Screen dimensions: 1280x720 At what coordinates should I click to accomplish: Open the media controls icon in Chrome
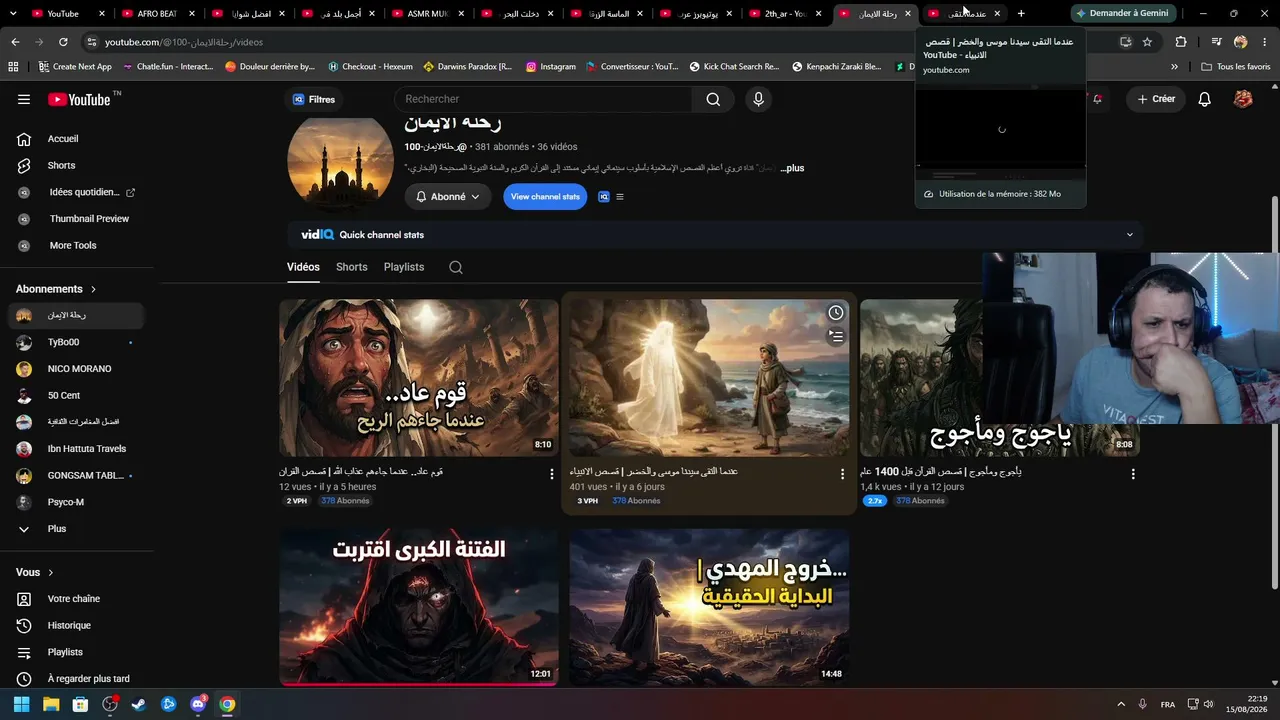[x=1216, y=42]
